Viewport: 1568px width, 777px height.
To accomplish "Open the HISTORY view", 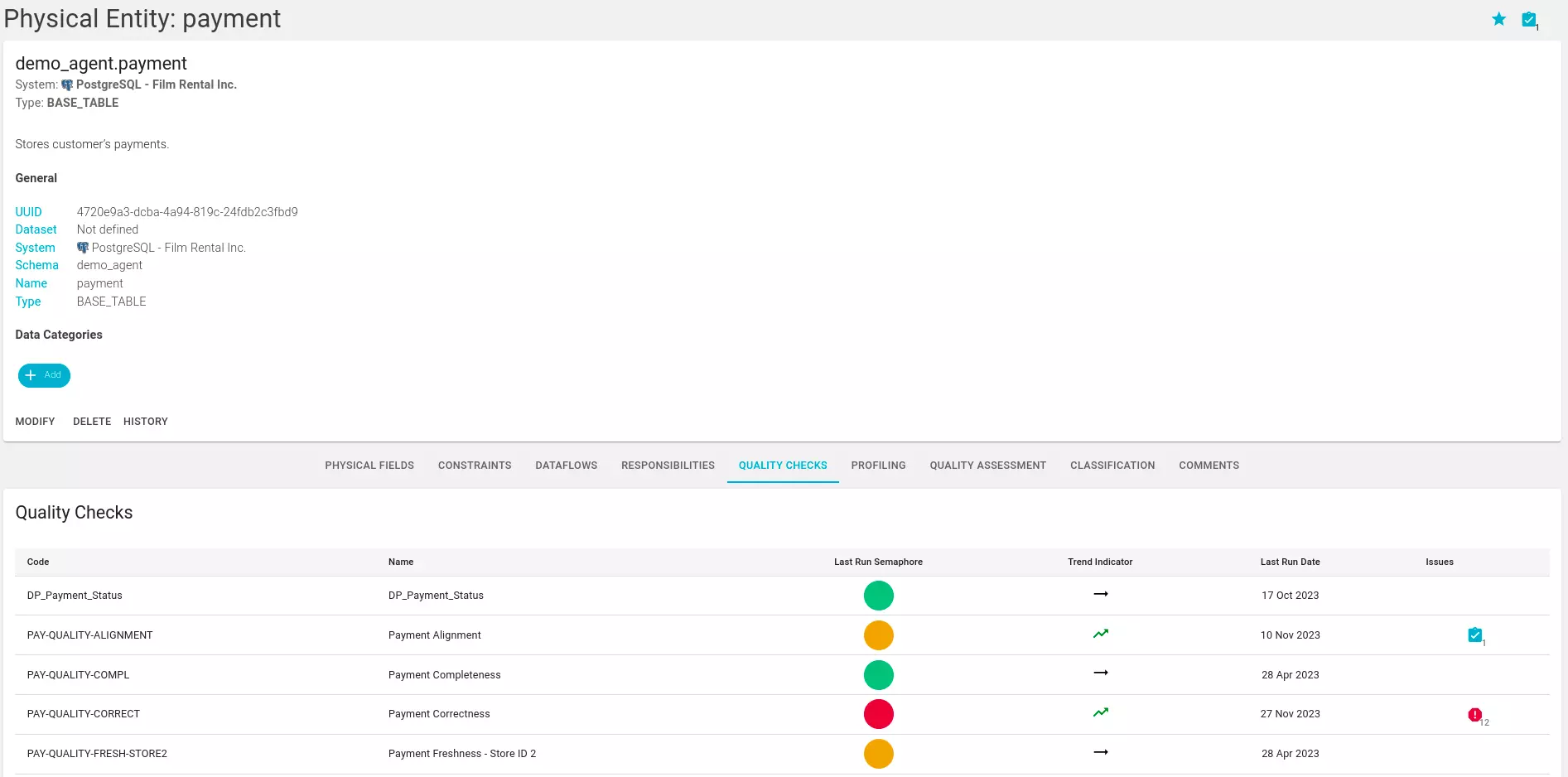I will (x=146, y=422).
